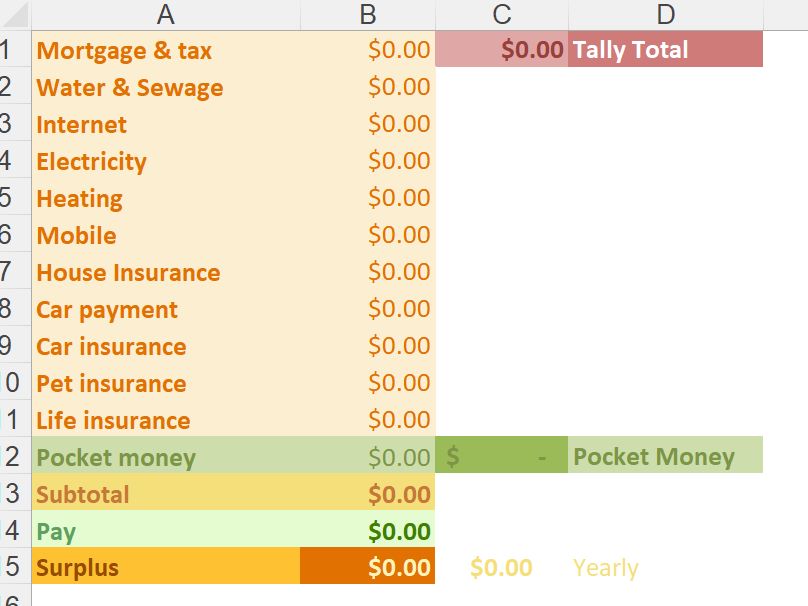The image size is (808, 606).
Task: Select the Subtotal amount cell
Action: 367,494
